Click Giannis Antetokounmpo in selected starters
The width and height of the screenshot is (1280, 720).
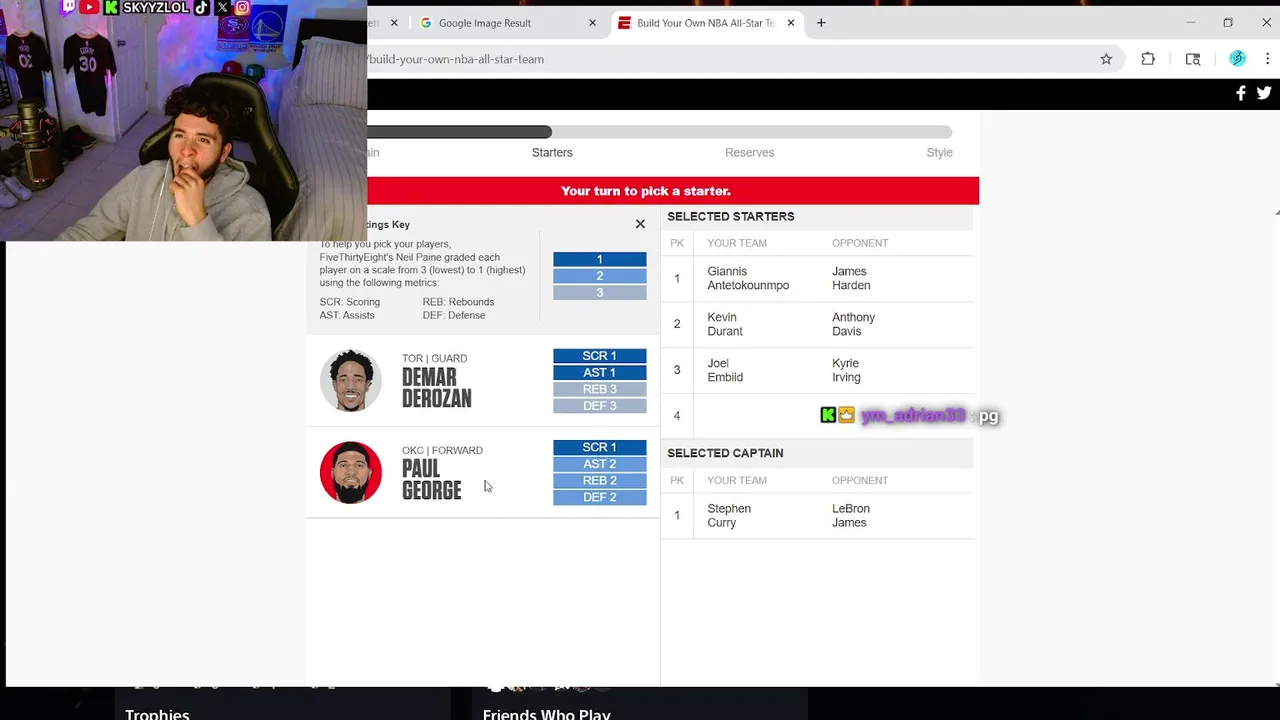748,278
